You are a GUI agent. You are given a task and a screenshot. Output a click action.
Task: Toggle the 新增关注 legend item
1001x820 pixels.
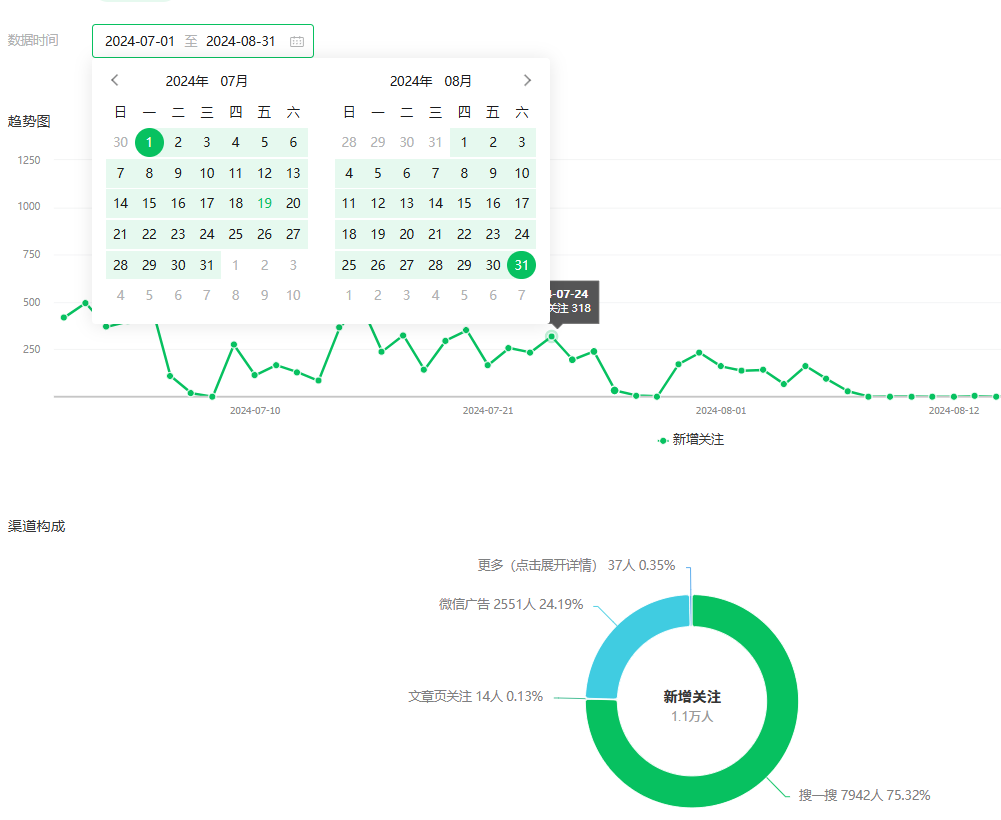pos(690,440)
